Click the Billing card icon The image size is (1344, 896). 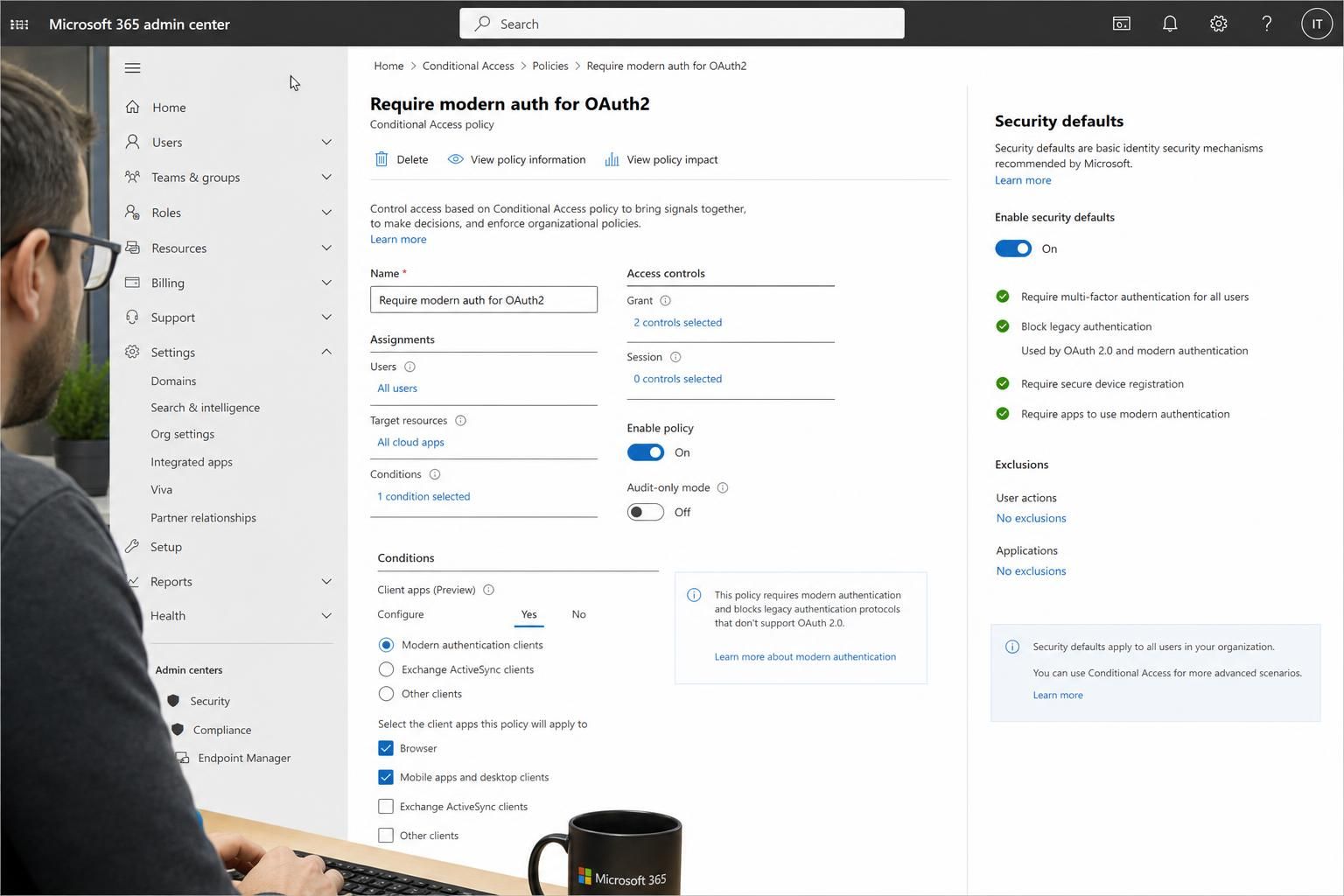tap(132, 282)
